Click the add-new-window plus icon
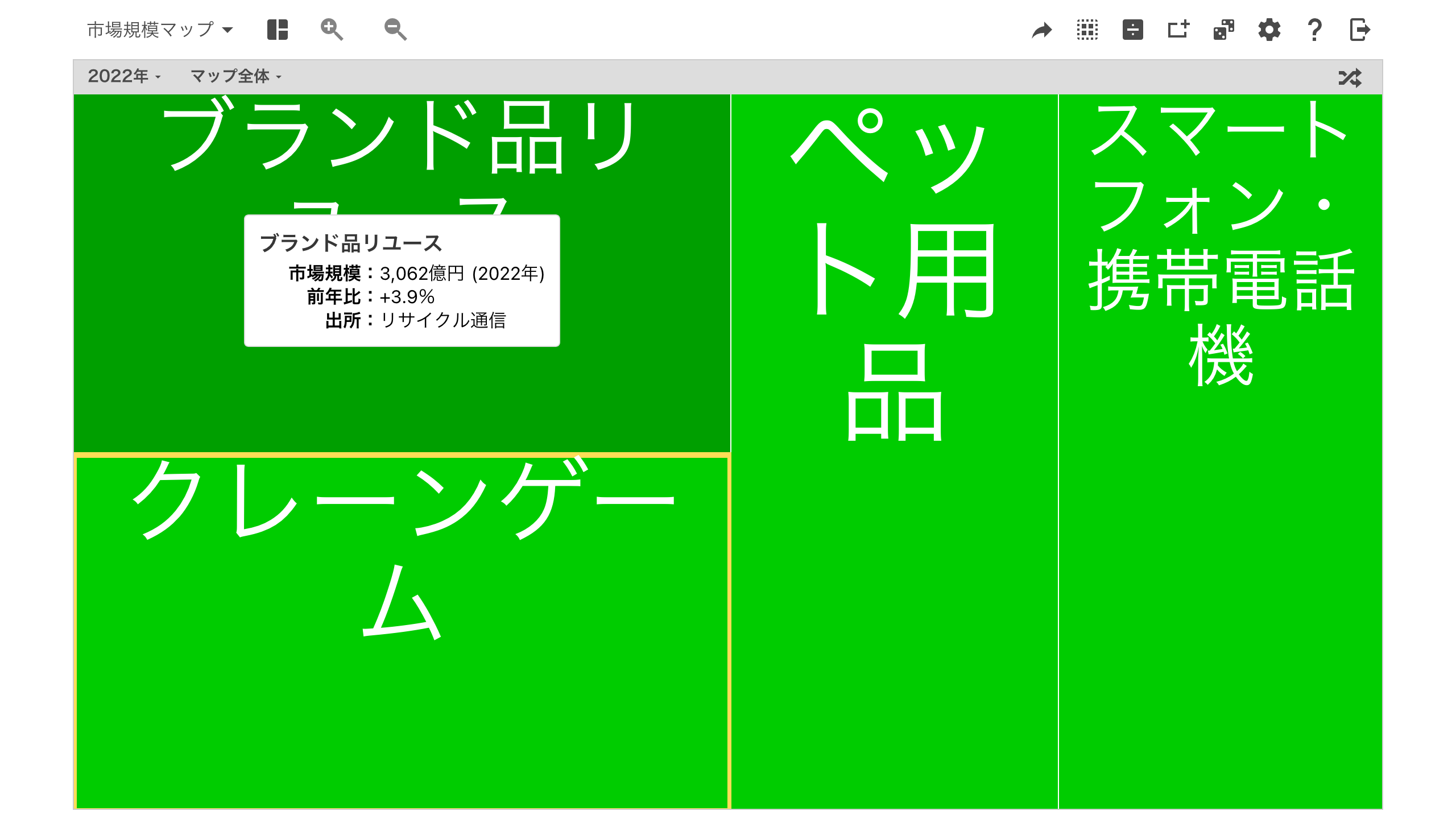 pos(1178,30)
